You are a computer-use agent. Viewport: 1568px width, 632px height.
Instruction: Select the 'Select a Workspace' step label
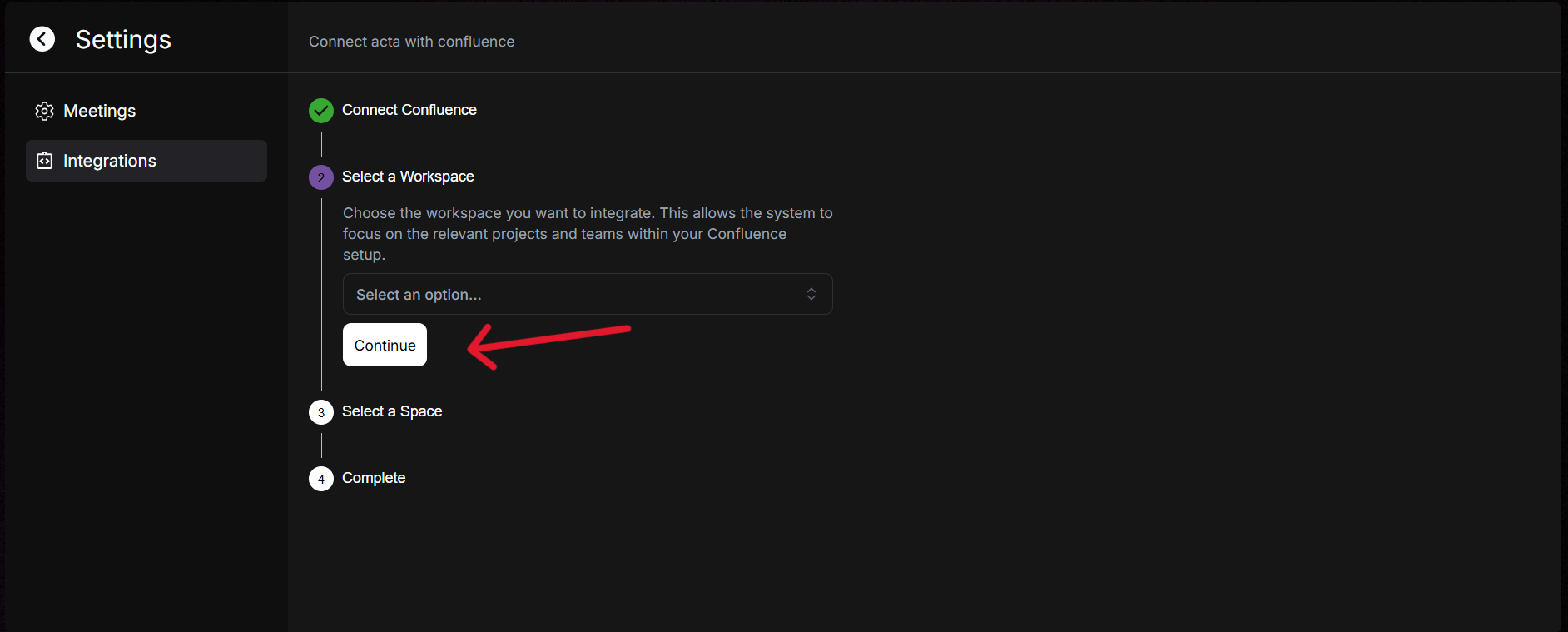click(x=408, y=177)
